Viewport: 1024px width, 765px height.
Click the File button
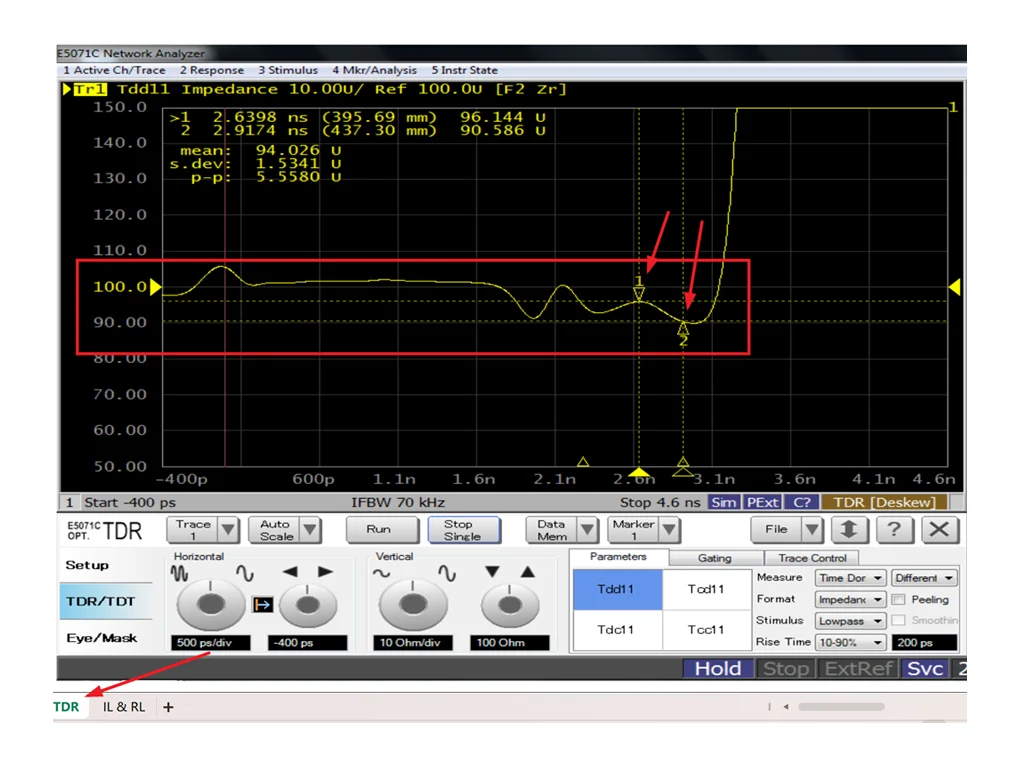pos(776,529)
